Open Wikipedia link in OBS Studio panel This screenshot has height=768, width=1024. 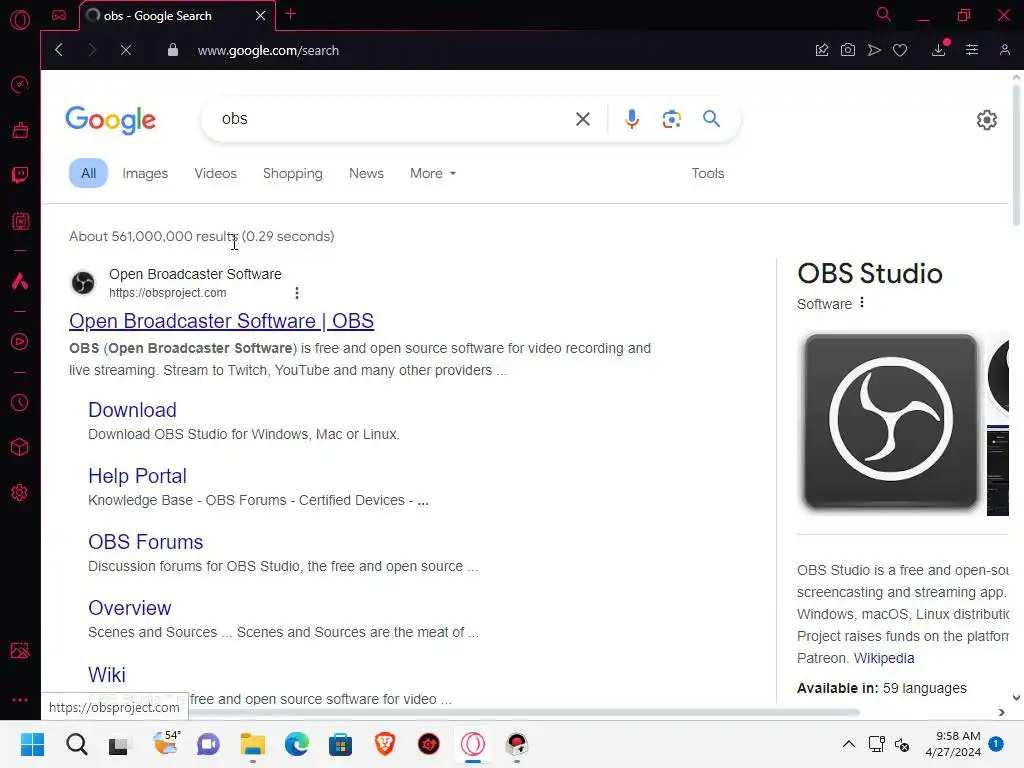[884, 658]
